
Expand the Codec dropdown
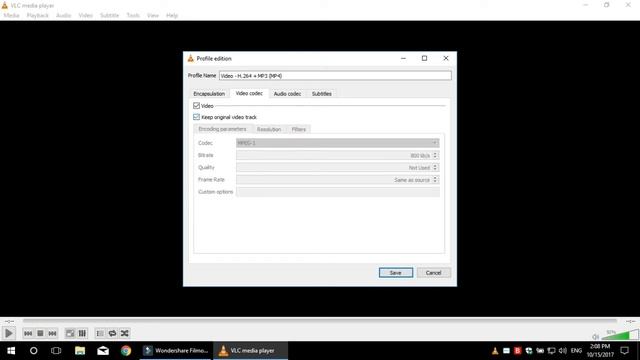[338, 143]
